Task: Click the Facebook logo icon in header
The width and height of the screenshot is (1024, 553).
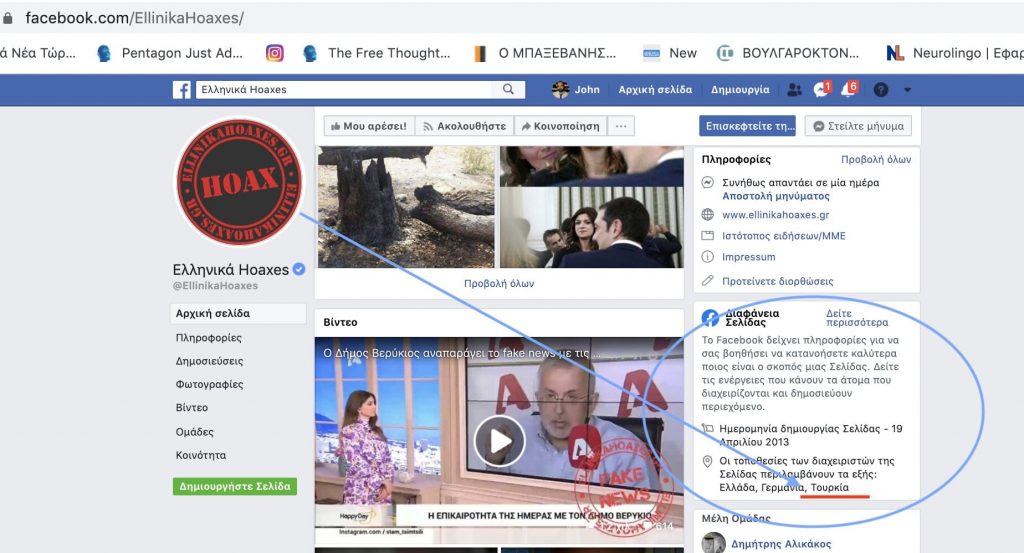Action: (x=182, y=90)
